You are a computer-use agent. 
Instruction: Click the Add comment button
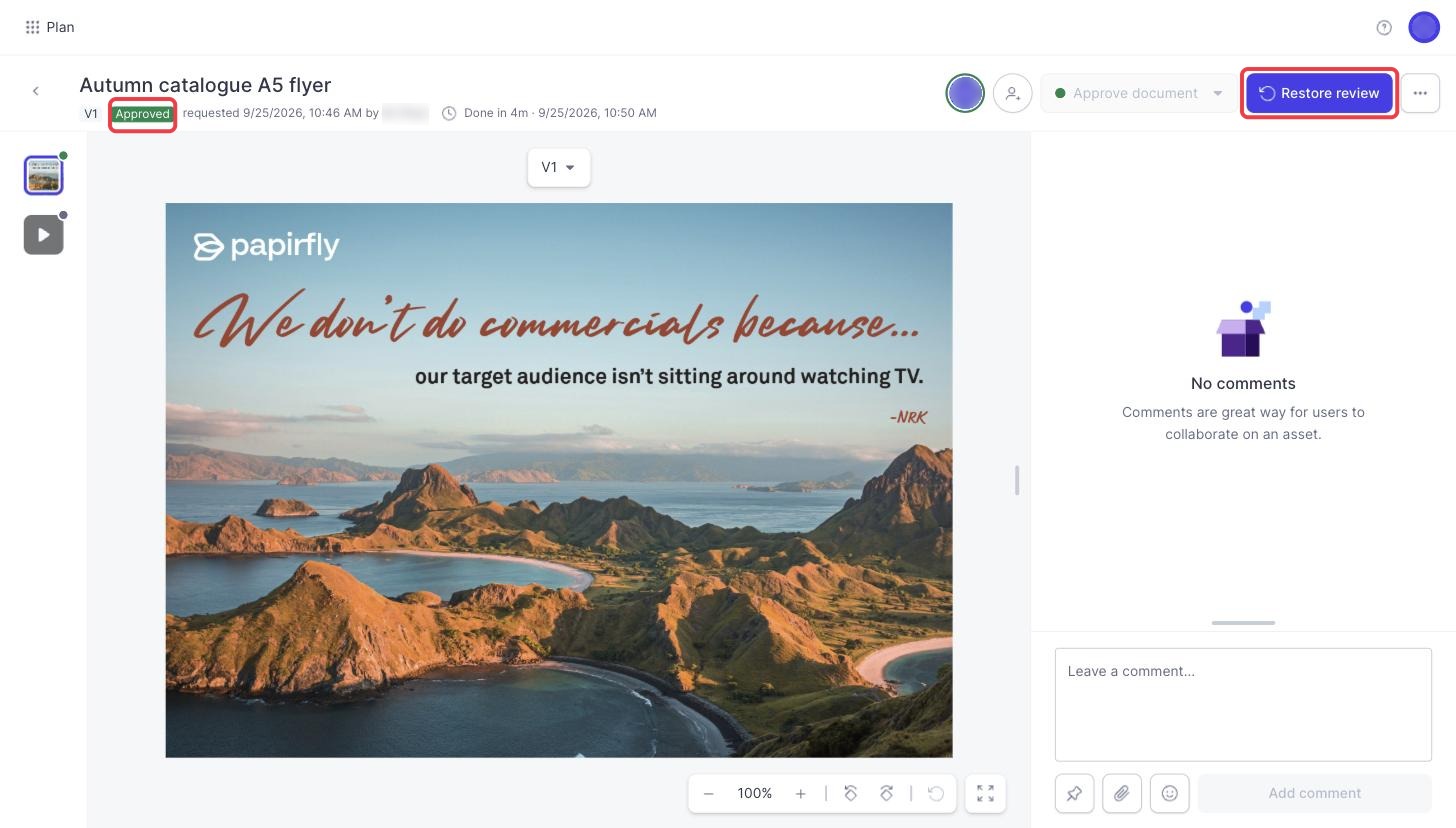[1314, 793]
